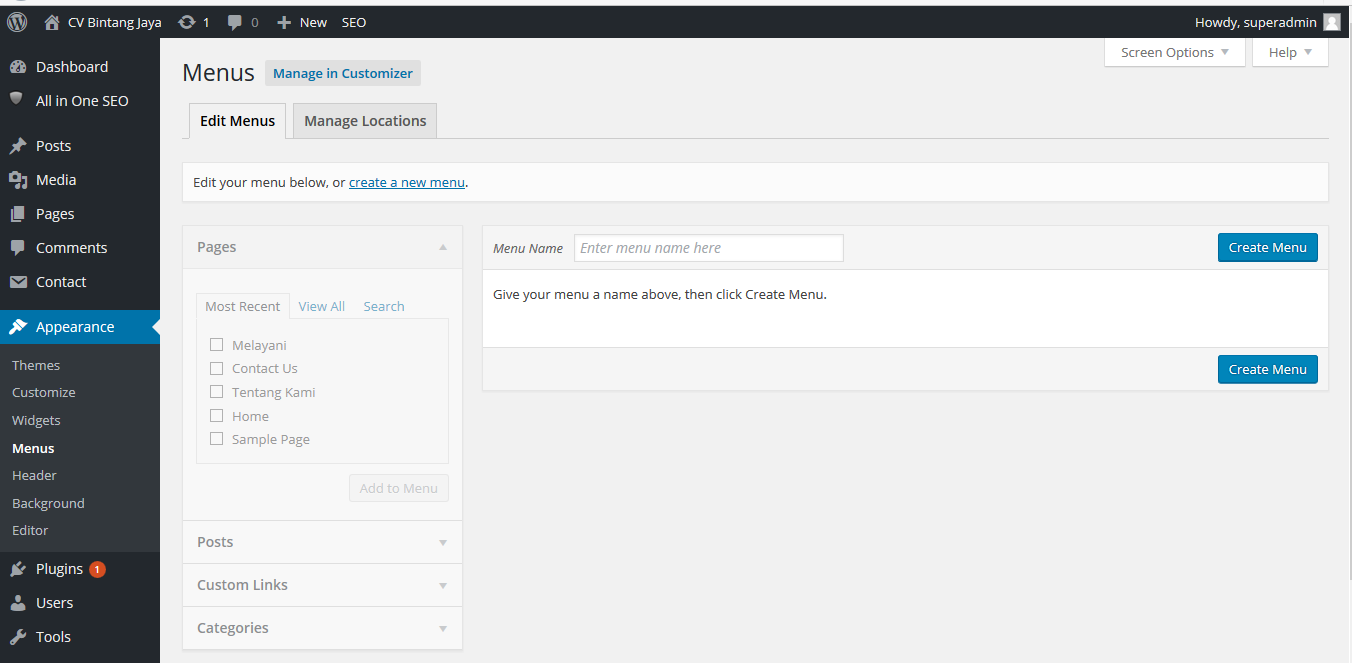Switch to the Manage Locations tab

[x=365, y=121]
